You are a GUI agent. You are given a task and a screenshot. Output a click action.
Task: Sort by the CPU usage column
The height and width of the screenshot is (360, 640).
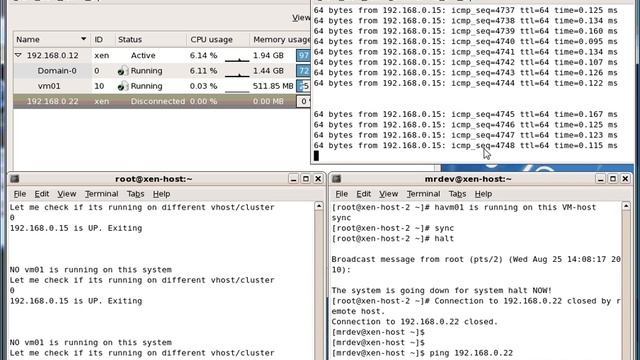tap(218, 40)
